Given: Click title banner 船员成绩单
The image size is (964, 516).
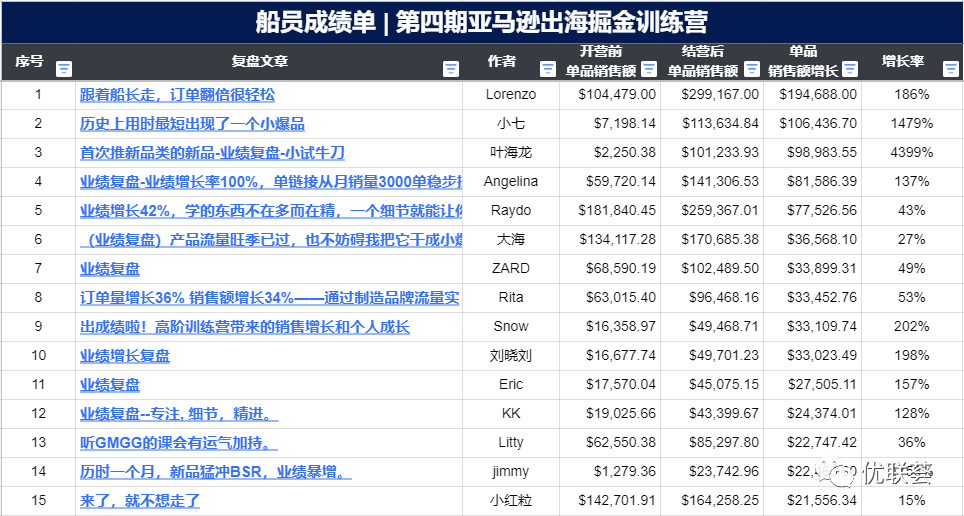Looking at the screenshot, I should [x=482, y=22].
